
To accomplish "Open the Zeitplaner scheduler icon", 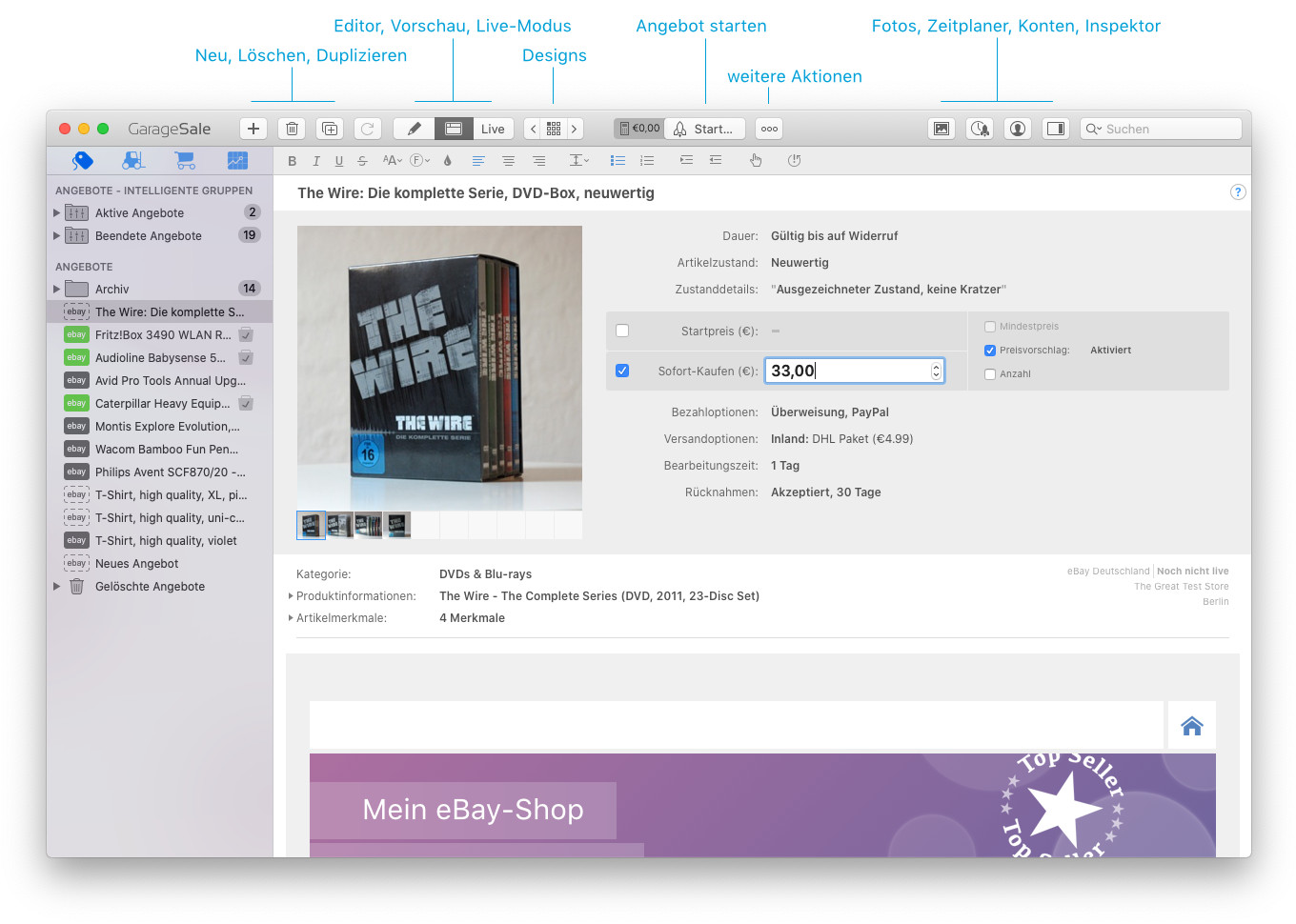I will point(980,129).
